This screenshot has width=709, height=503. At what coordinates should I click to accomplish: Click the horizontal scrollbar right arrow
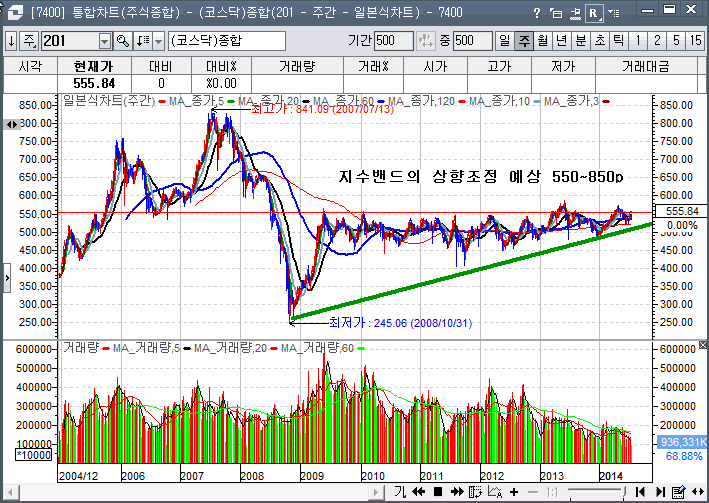375,493
